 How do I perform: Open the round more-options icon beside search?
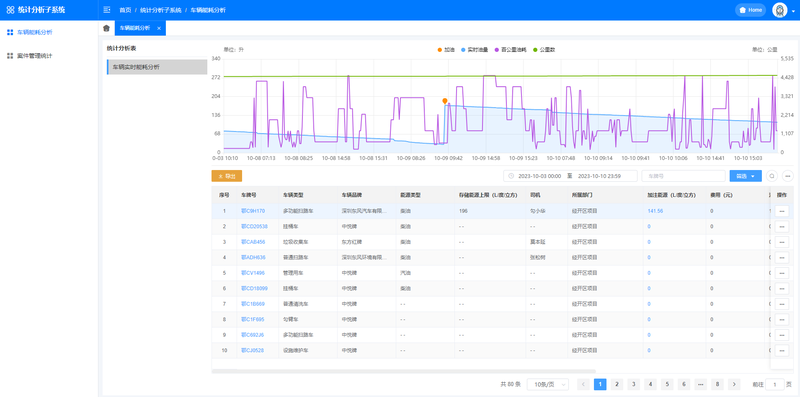pos(788,176)
